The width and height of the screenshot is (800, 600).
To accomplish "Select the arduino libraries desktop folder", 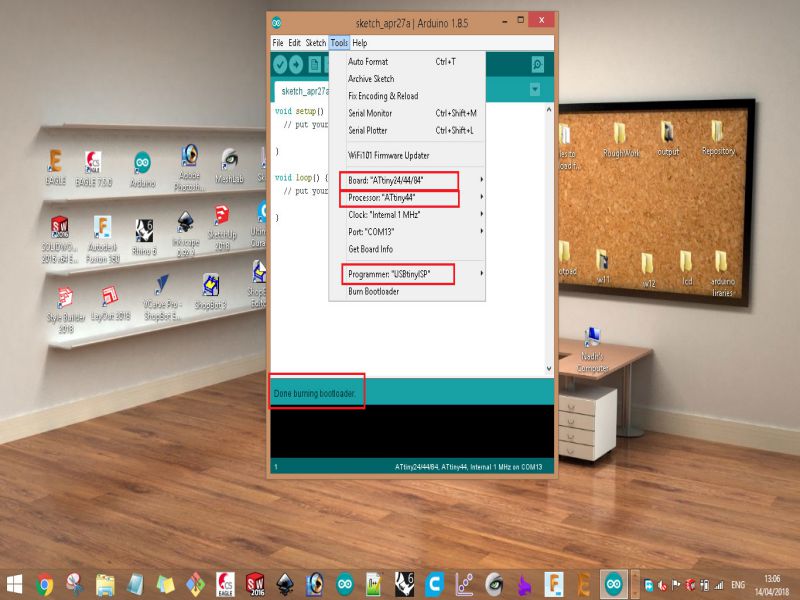I will [722, 273].
